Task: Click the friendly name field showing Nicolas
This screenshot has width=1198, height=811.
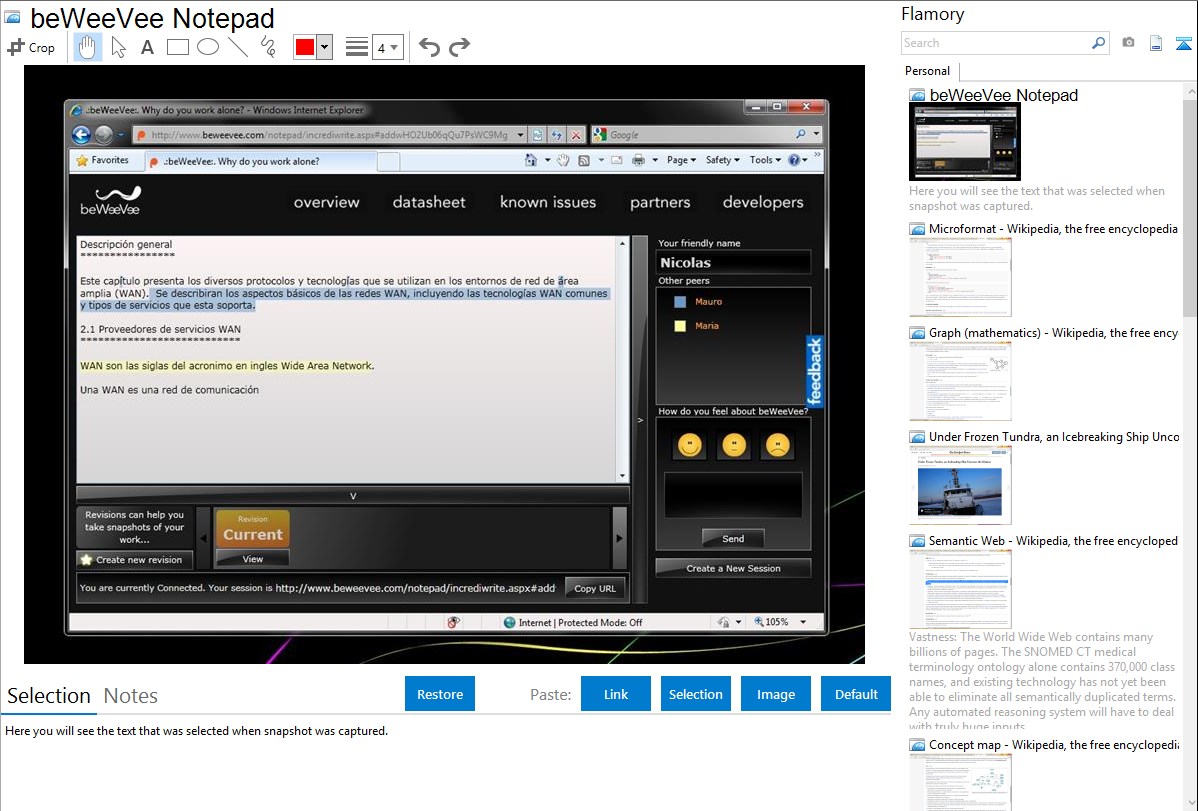Action: click(x=733, y=262)
